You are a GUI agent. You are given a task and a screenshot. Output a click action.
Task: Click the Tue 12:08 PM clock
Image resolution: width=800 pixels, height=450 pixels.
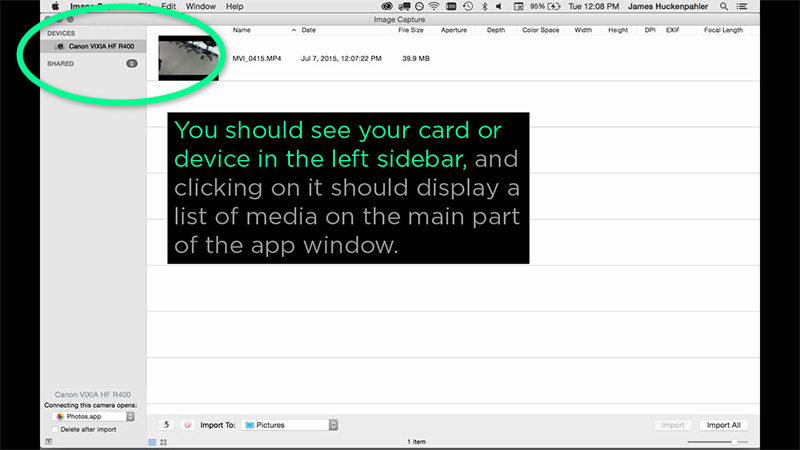[593, 6]
